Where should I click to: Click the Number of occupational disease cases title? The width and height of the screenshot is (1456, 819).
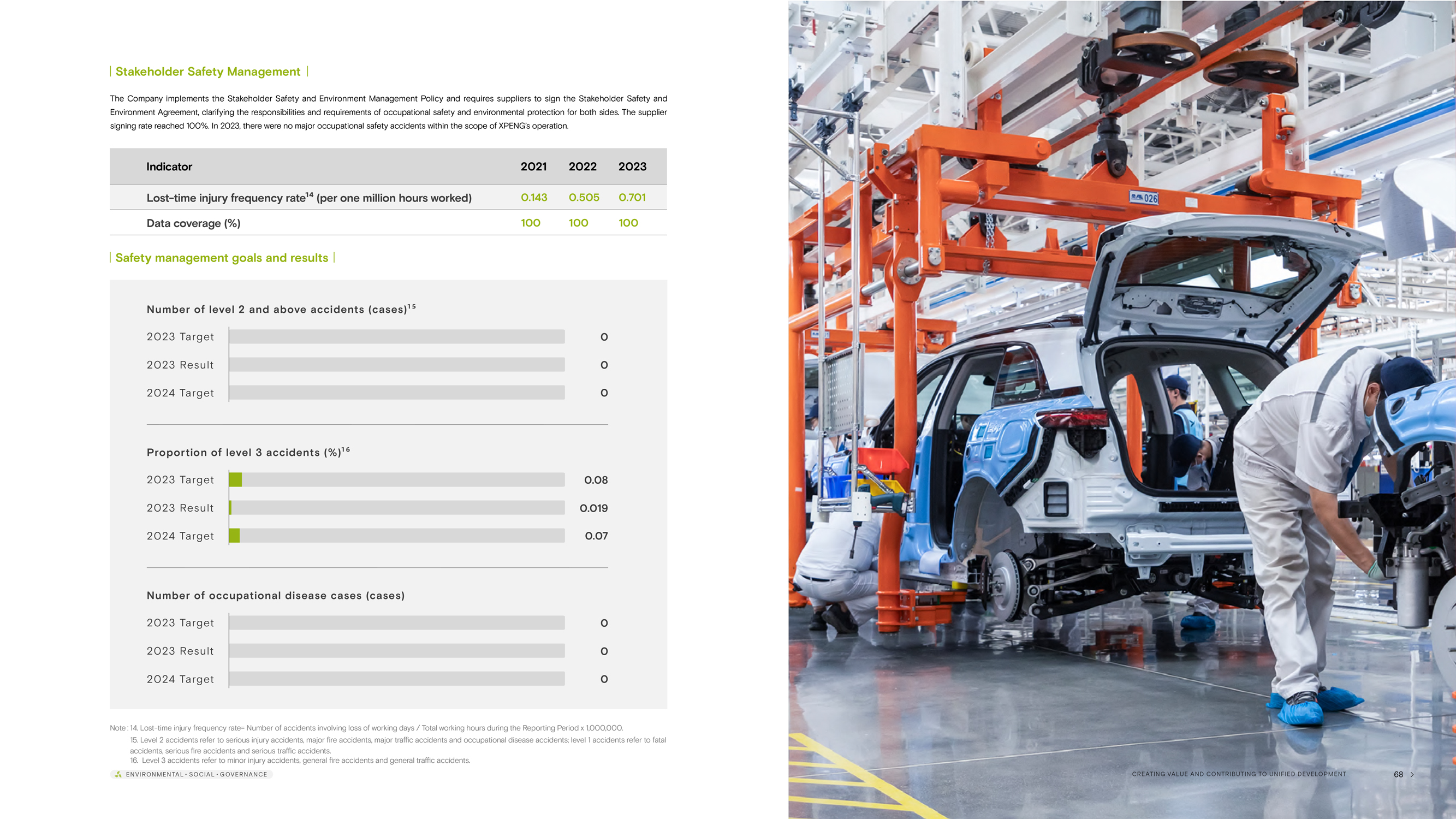coord(275,596)
